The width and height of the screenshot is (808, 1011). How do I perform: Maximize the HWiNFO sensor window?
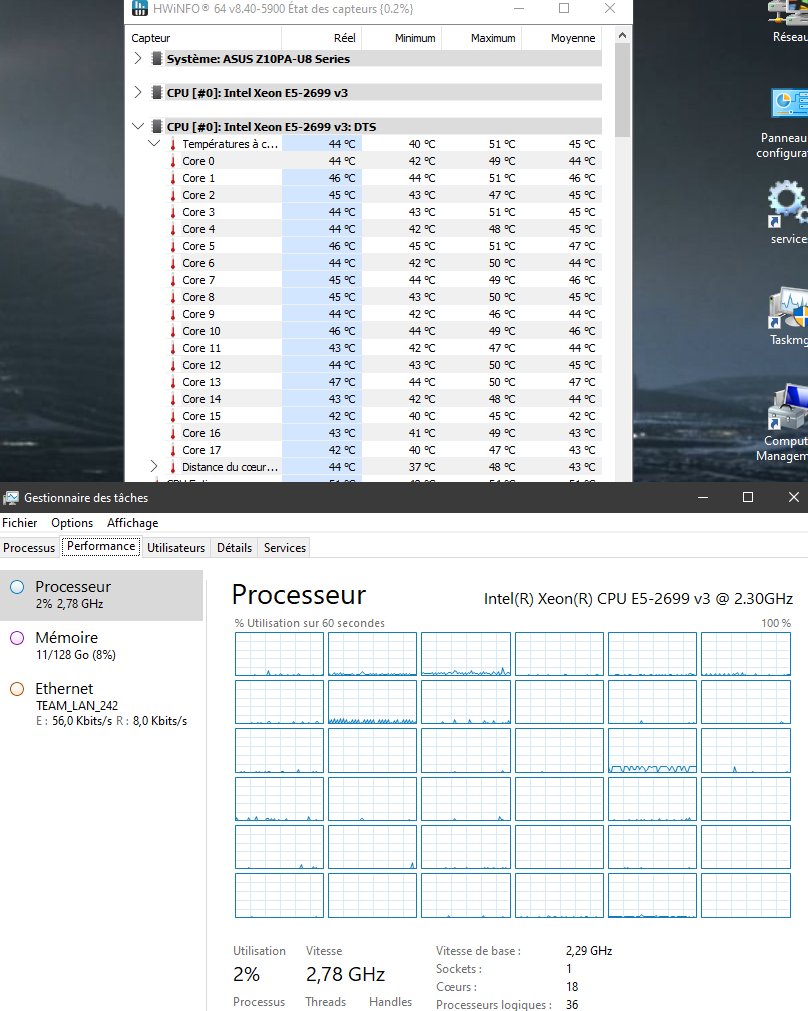564,8
